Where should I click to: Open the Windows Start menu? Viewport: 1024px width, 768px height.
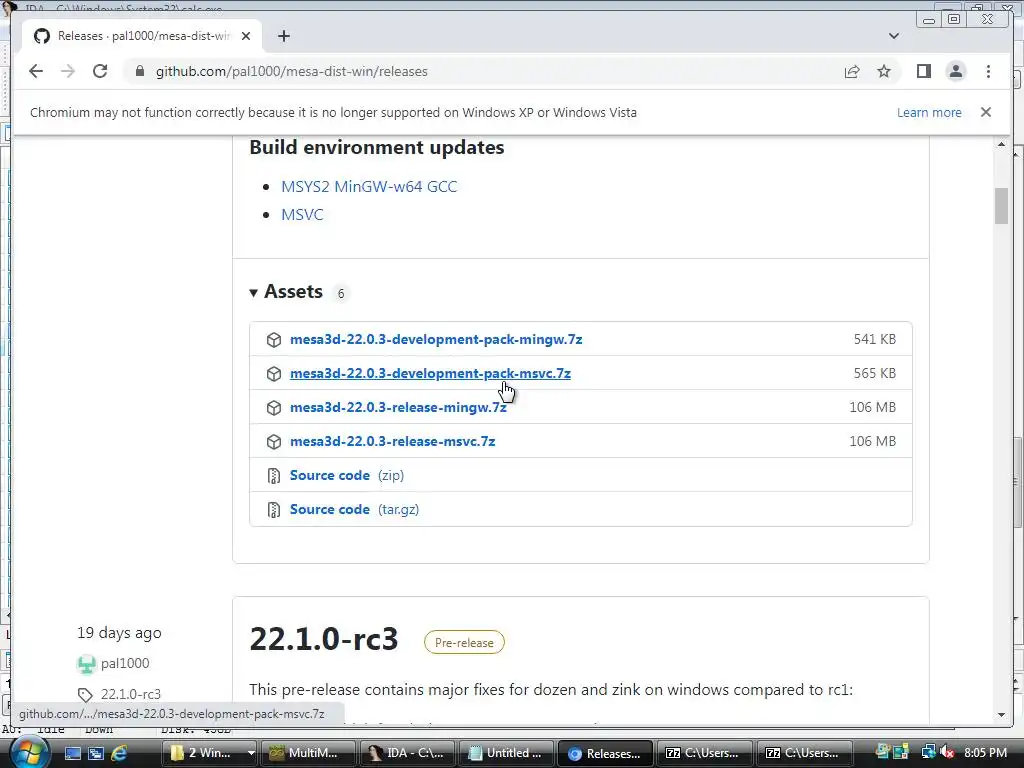[28, 752]
